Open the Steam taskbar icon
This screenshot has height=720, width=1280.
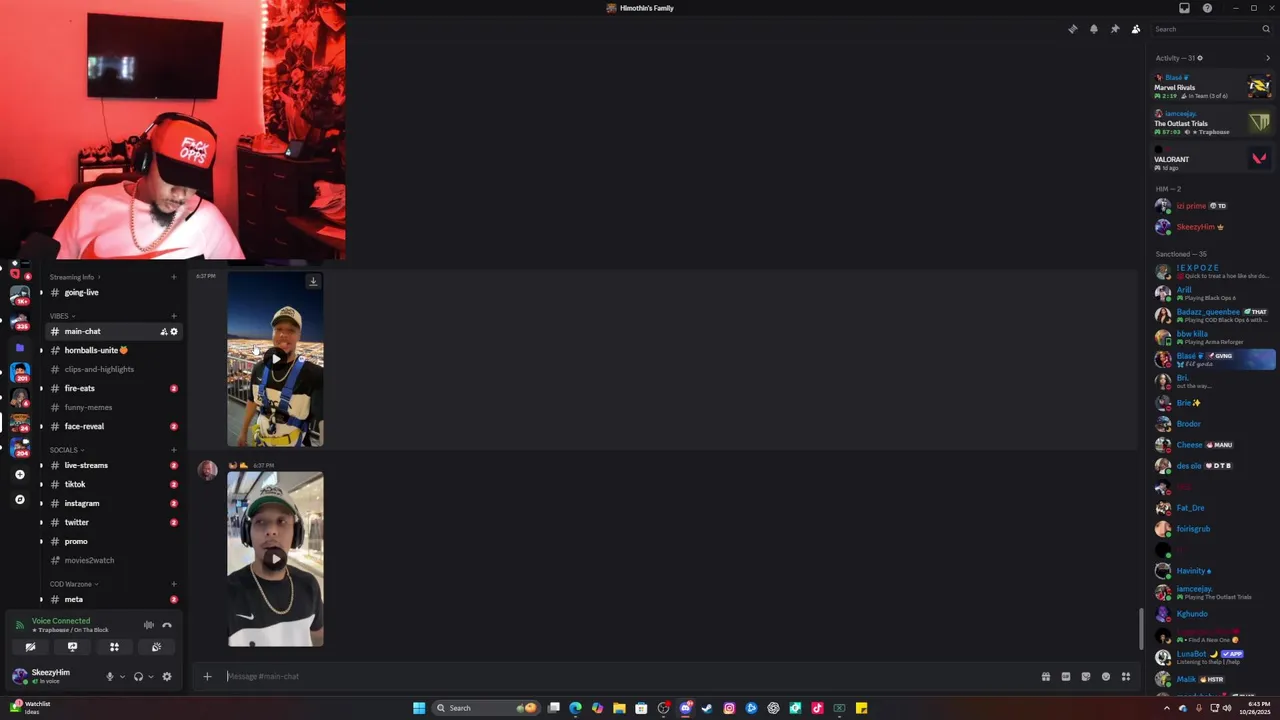[x=707, y=708]
